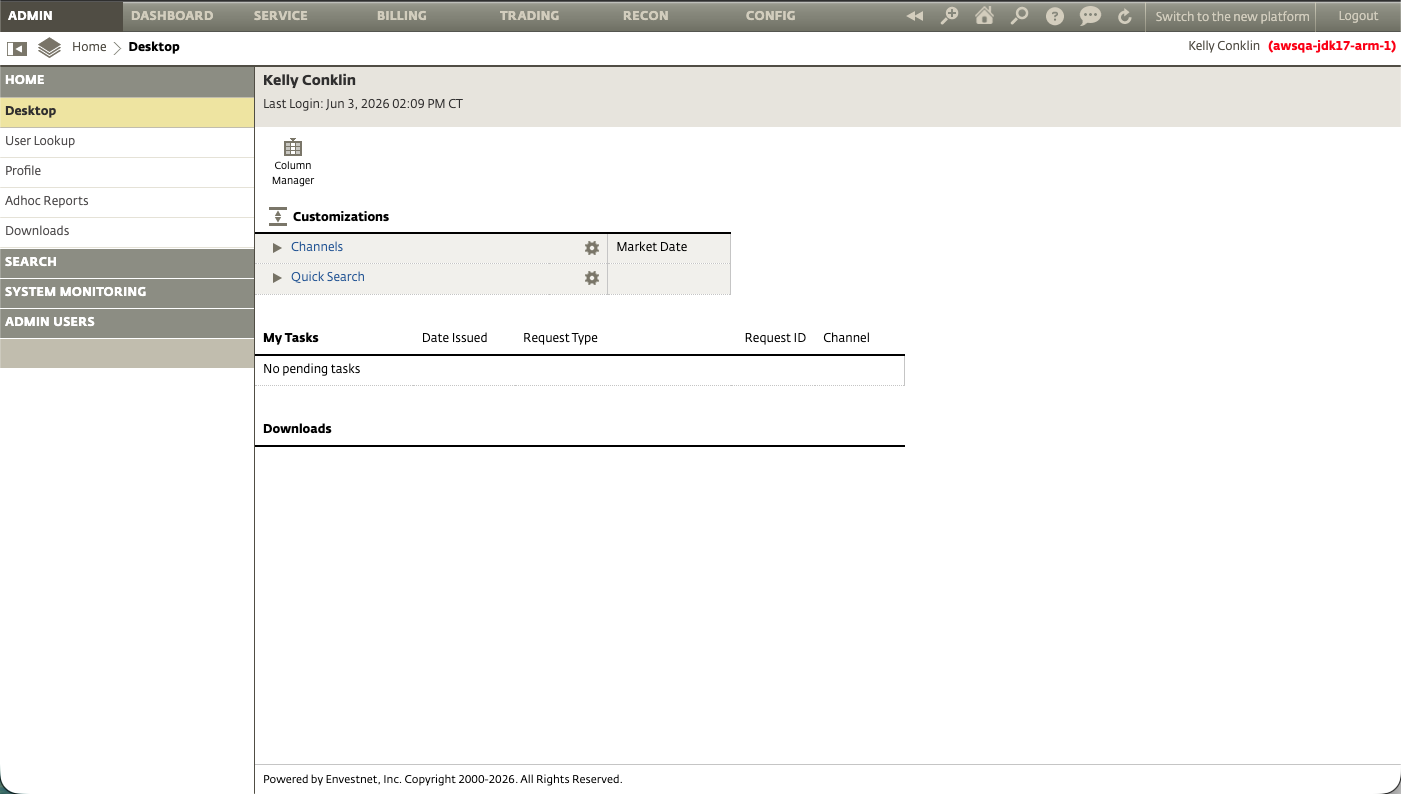Collapse the Customizations section icon

pyautogui.click(x=278, y=216)
